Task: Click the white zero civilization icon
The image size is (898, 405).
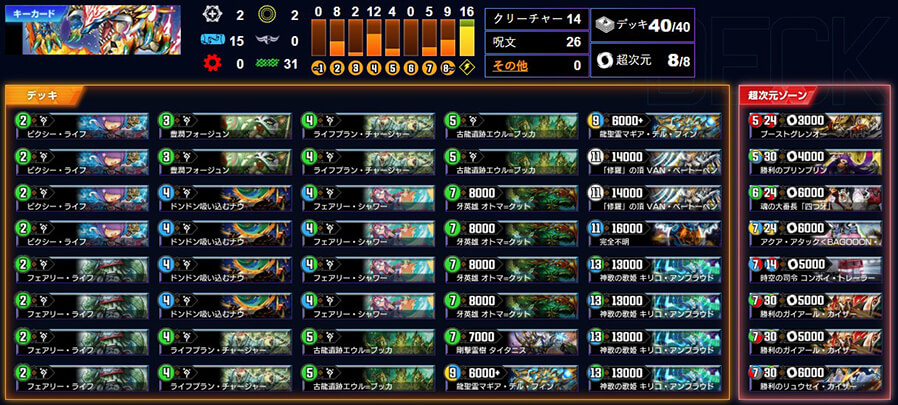Action: coord(212,15)
